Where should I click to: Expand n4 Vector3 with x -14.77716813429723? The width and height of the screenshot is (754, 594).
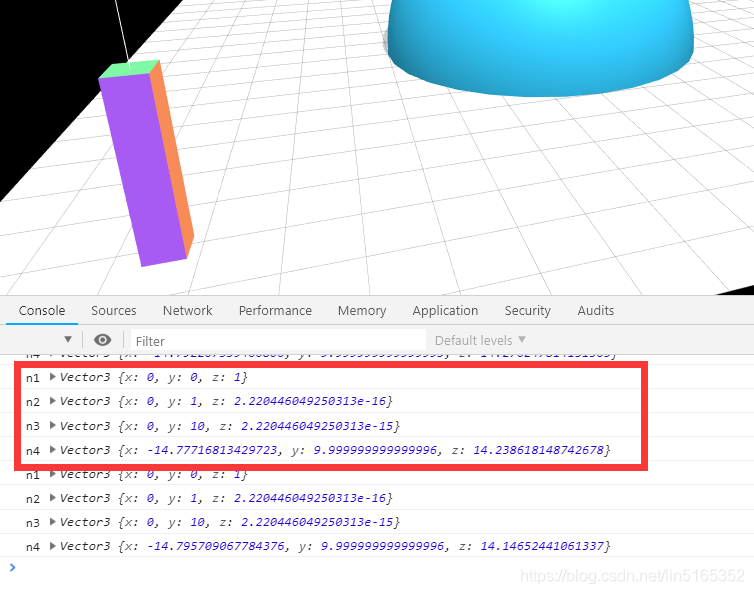point(53,450)
